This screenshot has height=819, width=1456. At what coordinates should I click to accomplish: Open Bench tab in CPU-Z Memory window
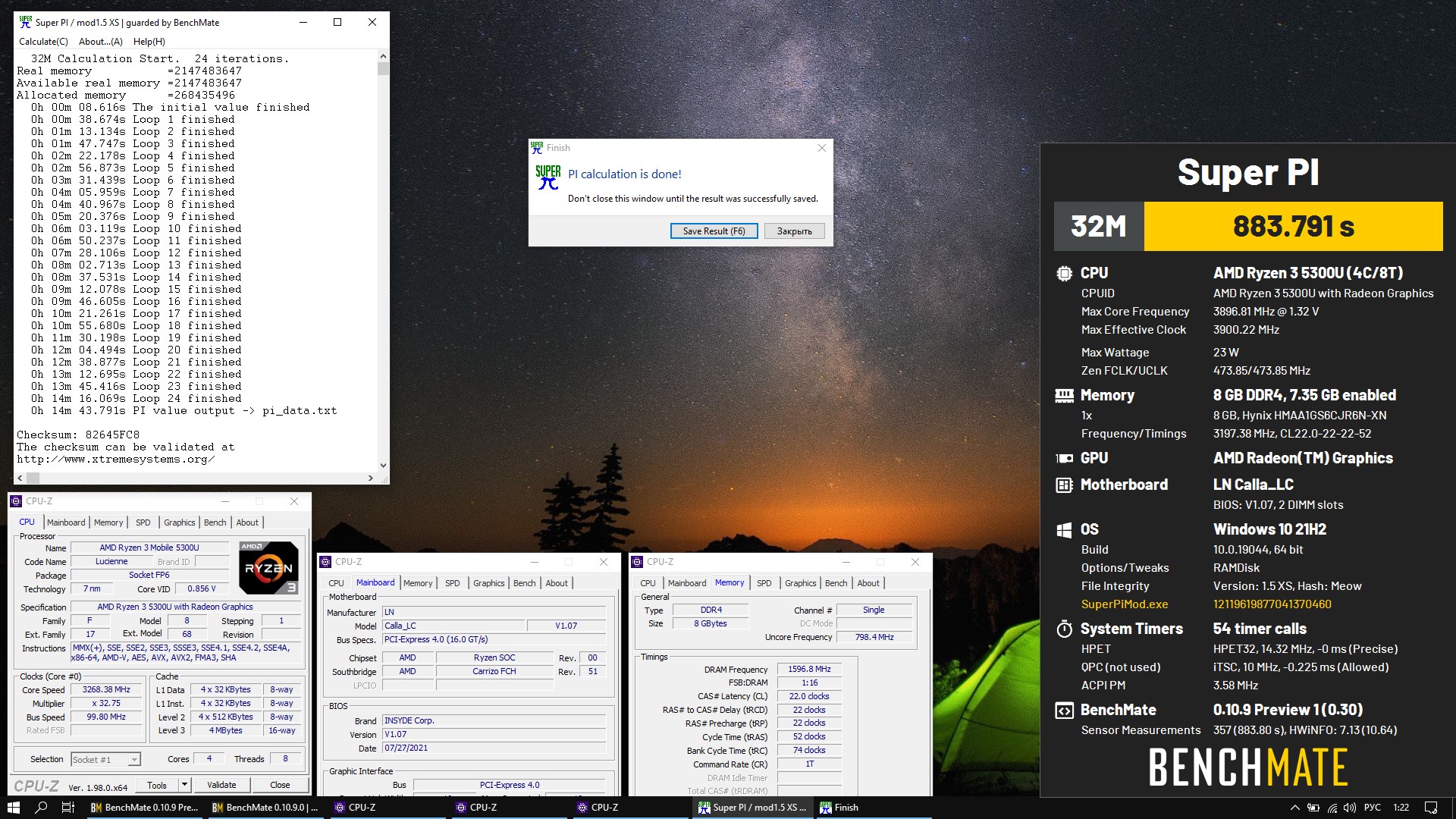coord(836,583)
